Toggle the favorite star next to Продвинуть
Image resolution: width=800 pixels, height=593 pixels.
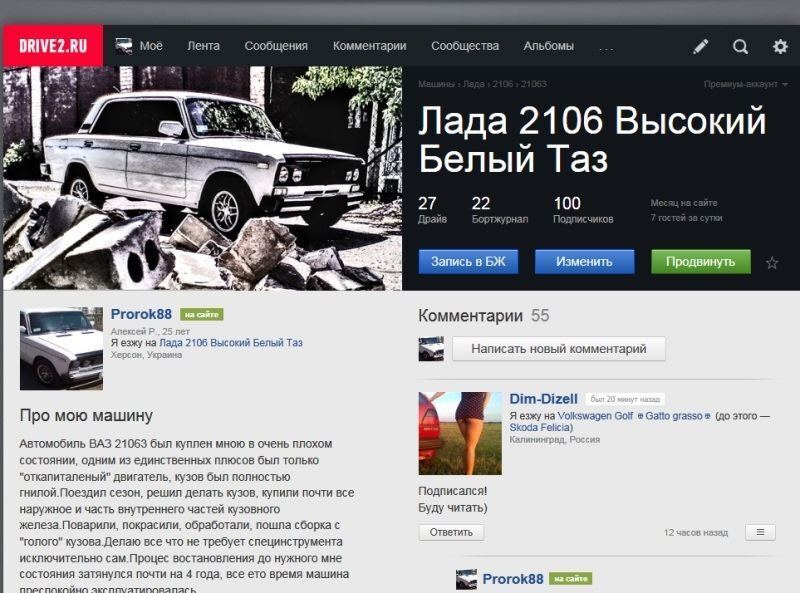point(772,263)
